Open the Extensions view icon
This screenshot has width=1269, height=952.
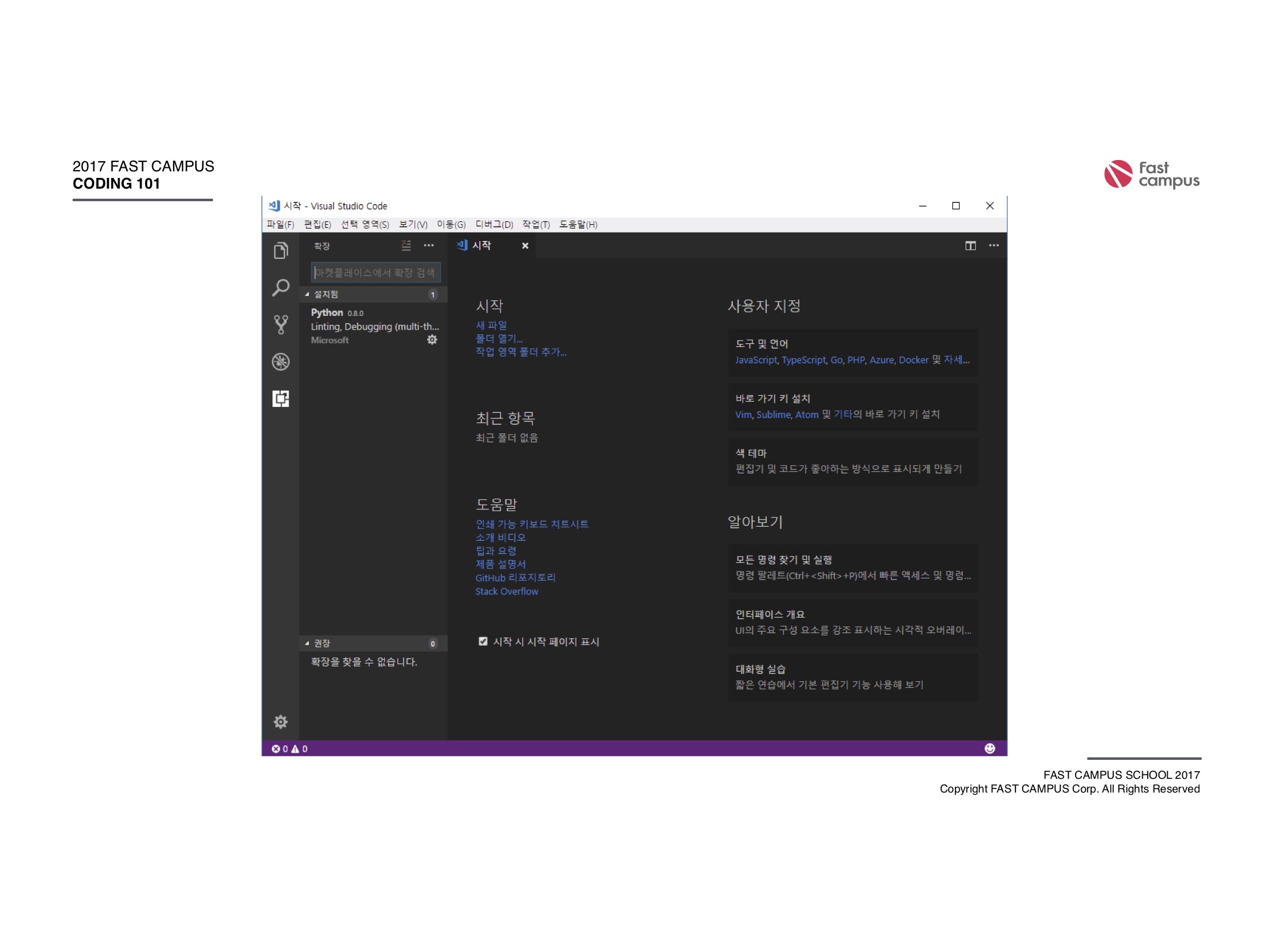pyautogui.click(x=281, y=399)
